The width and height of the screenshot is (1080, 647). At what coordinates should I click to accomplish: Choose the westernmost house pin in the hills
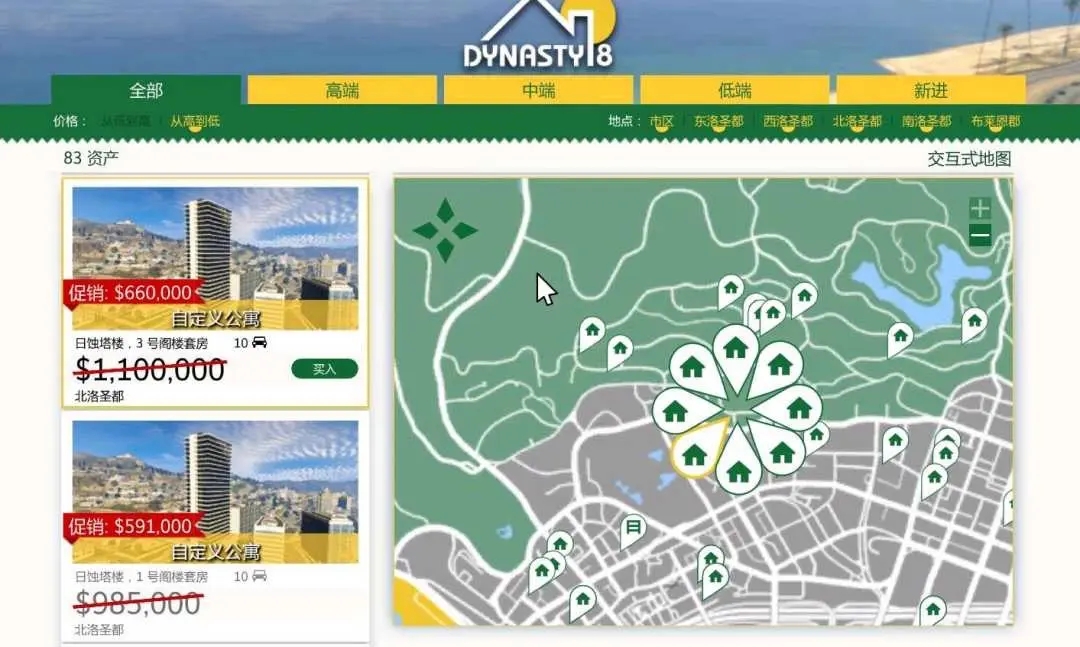pyautogui.click(x=592, y=333)
